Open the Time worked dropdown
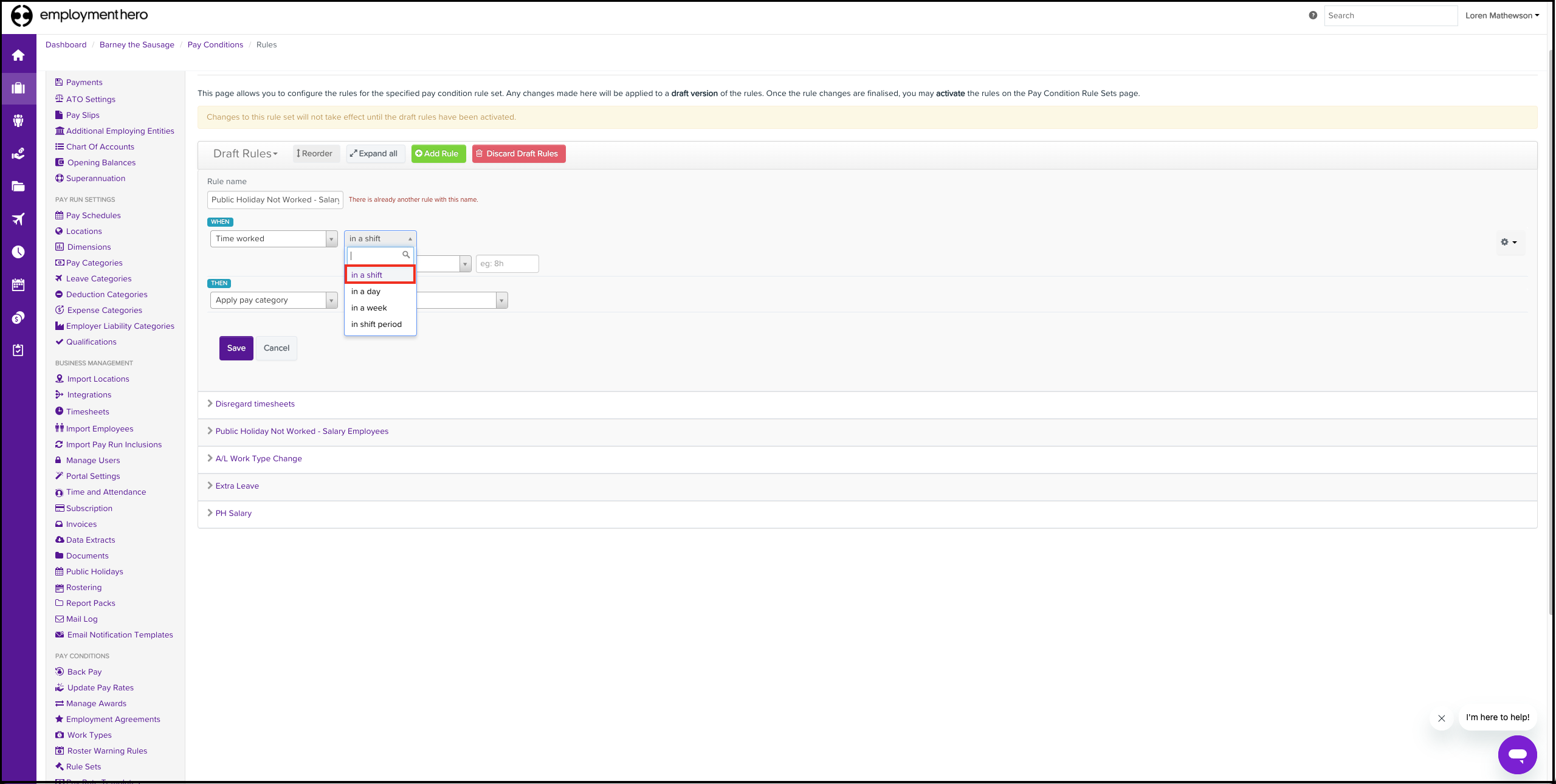This screenshot has width=1556, height=784. [x=274, y=239]
